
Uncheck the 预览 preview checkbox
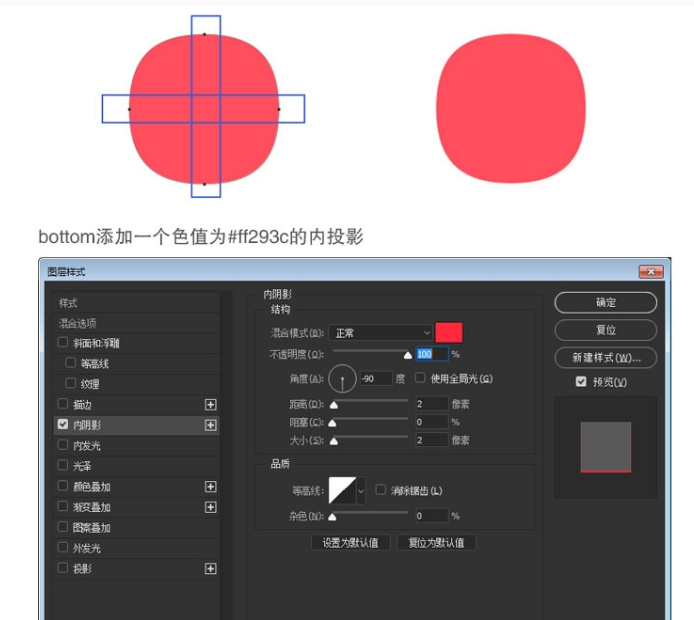point(581,382)
